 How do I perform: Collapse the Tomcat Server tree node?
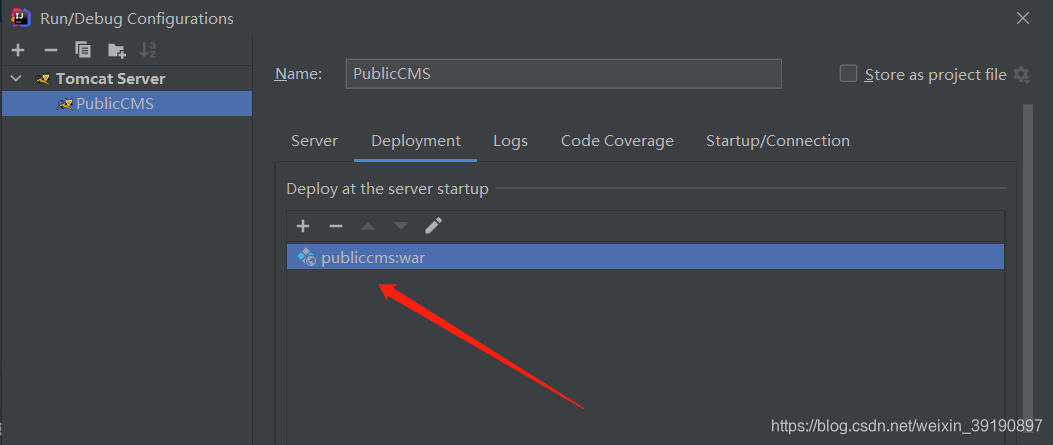17,79
